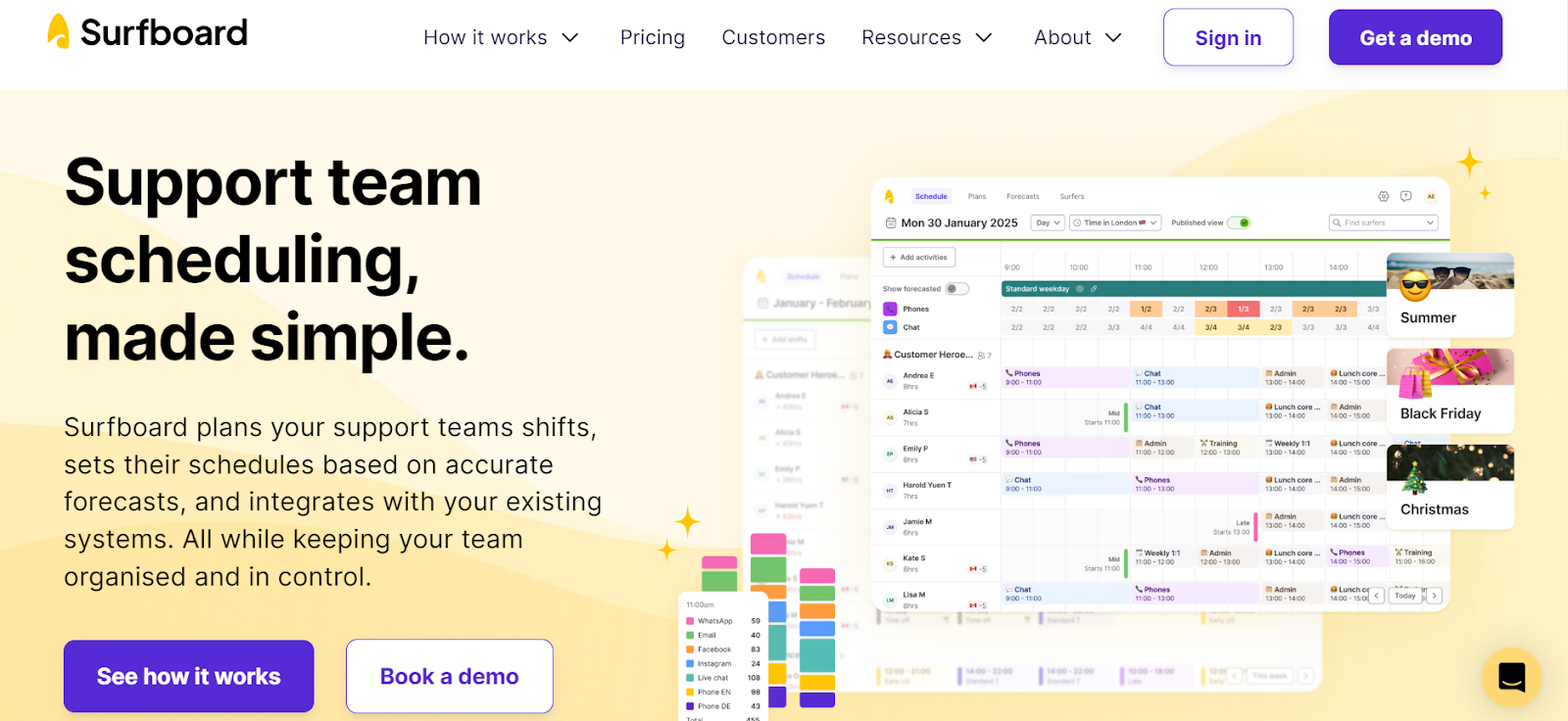Expand the About menu

(x=1078, y=37)
